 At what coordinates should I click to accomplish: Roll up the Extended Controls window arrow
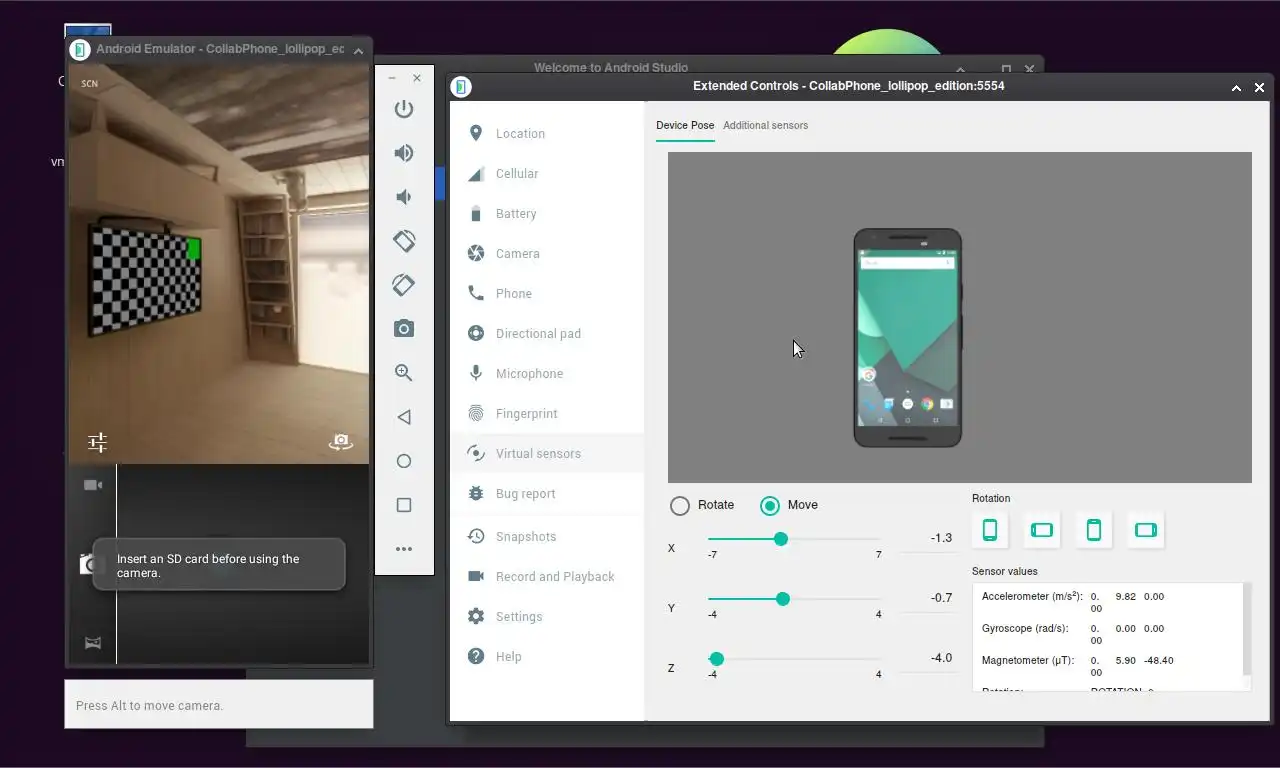[1236, 88]
